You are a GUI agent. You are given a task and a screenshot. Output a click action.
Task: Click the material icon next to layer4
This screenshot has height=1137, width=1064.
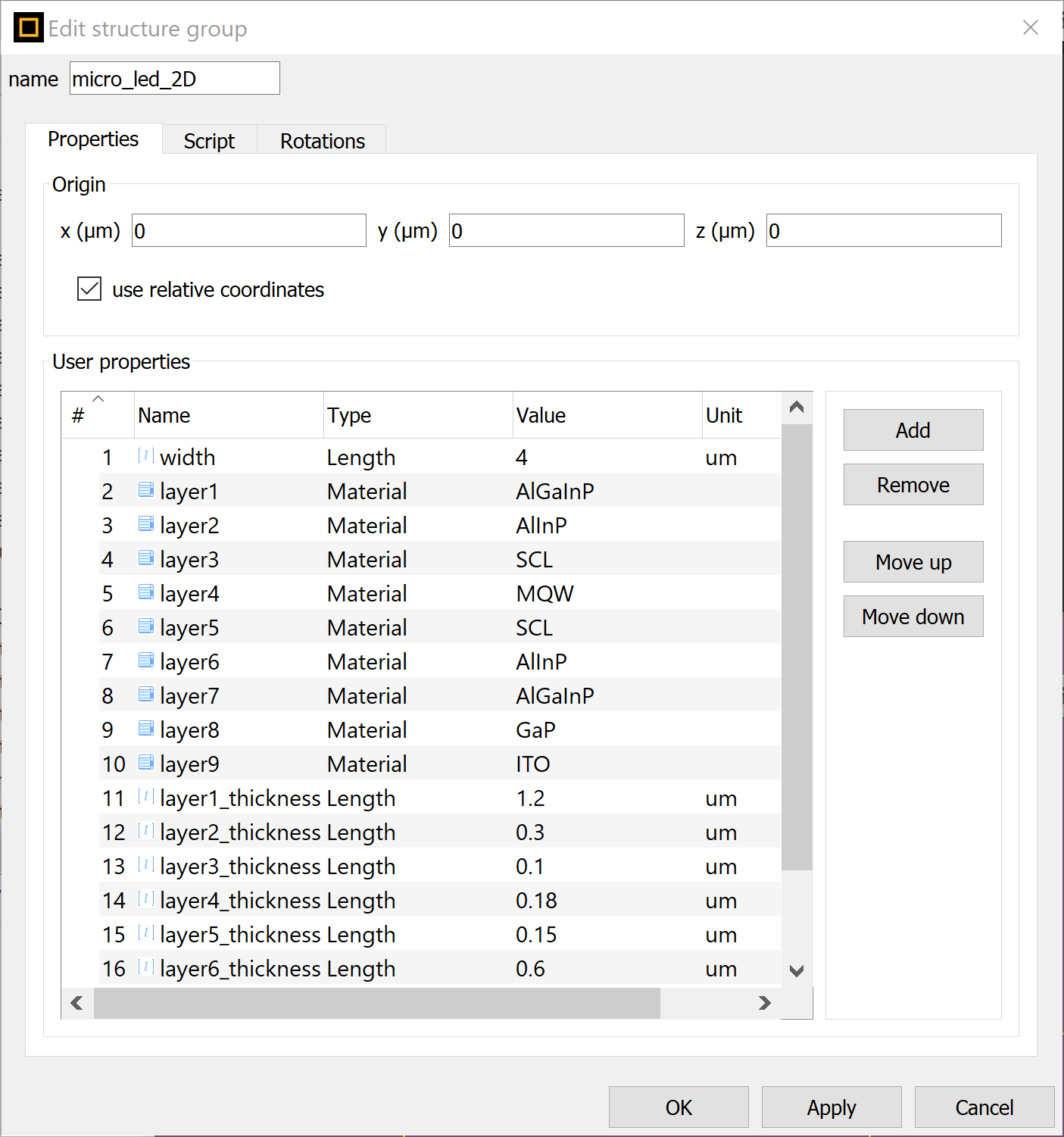(146, 592)
